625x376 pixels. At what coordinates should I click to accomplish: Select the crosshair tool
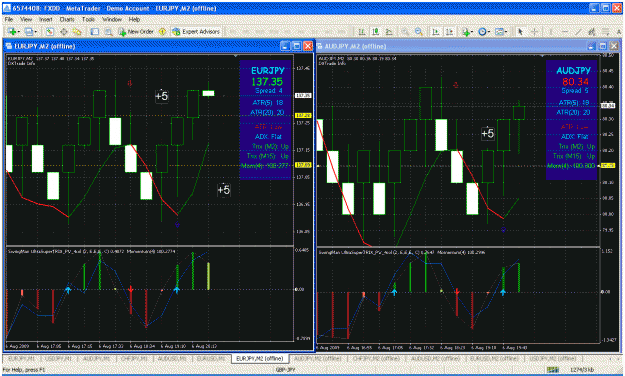534,31
